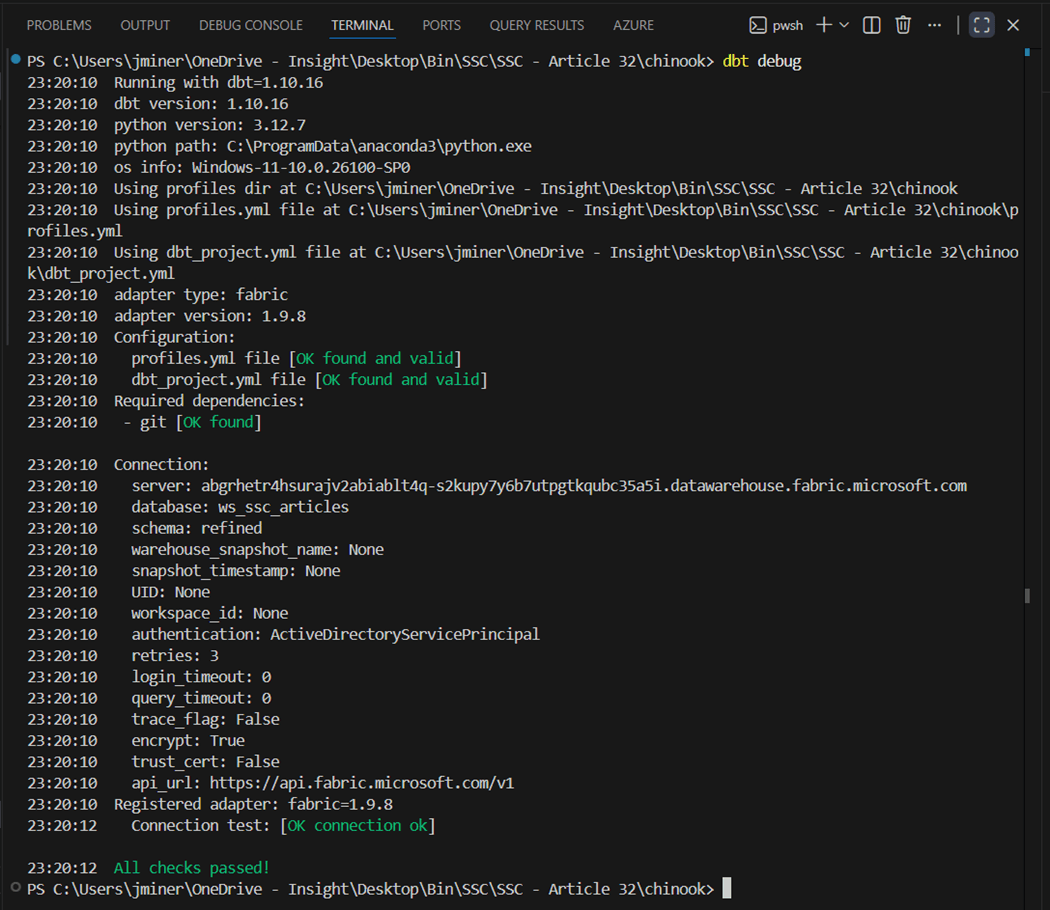Click 'All checks passed!' message

tap(192, 868)
